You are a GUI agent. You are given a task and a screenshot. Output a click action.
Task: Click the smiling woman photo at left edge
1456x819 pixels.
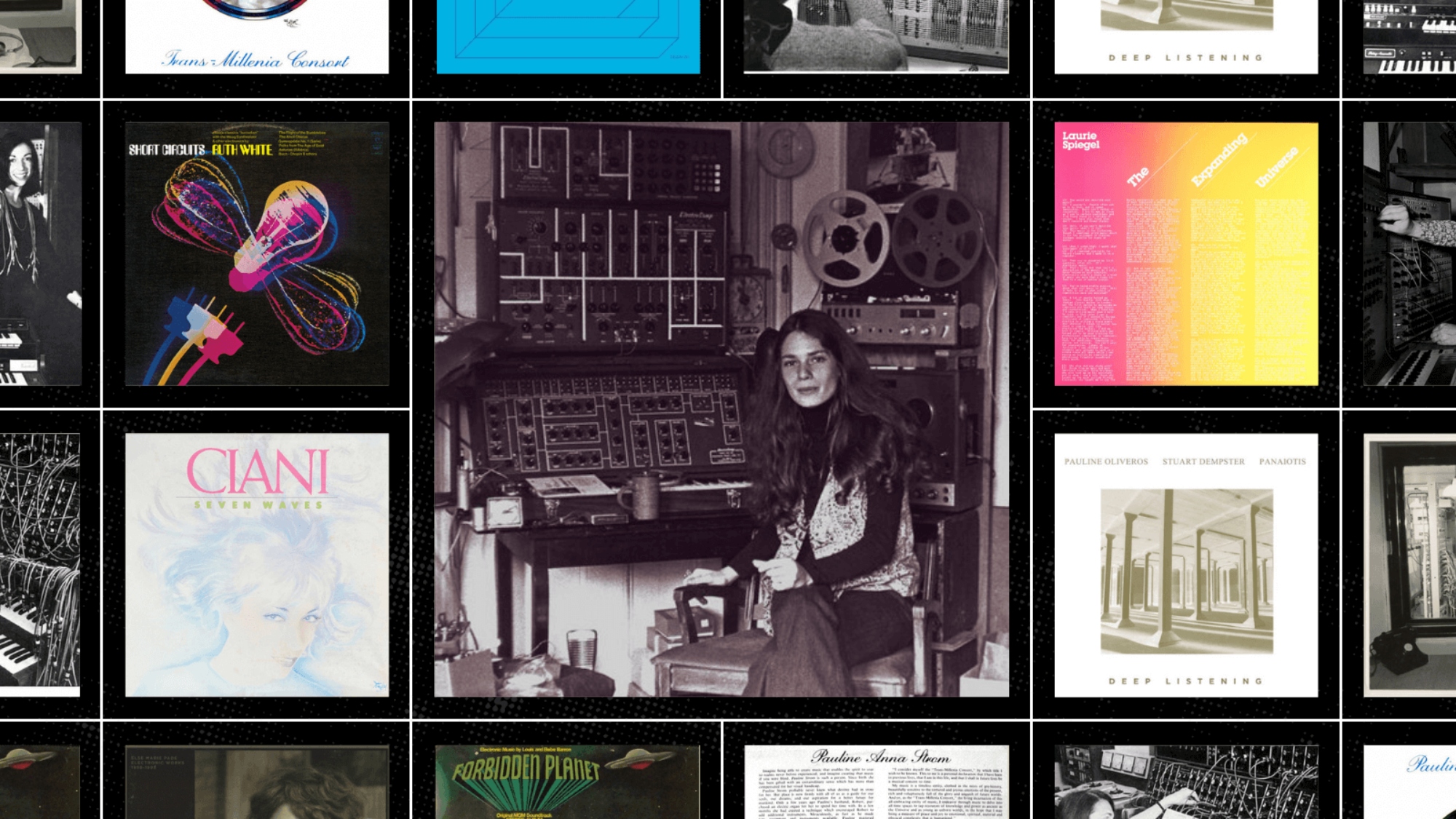tap(40, 253)
